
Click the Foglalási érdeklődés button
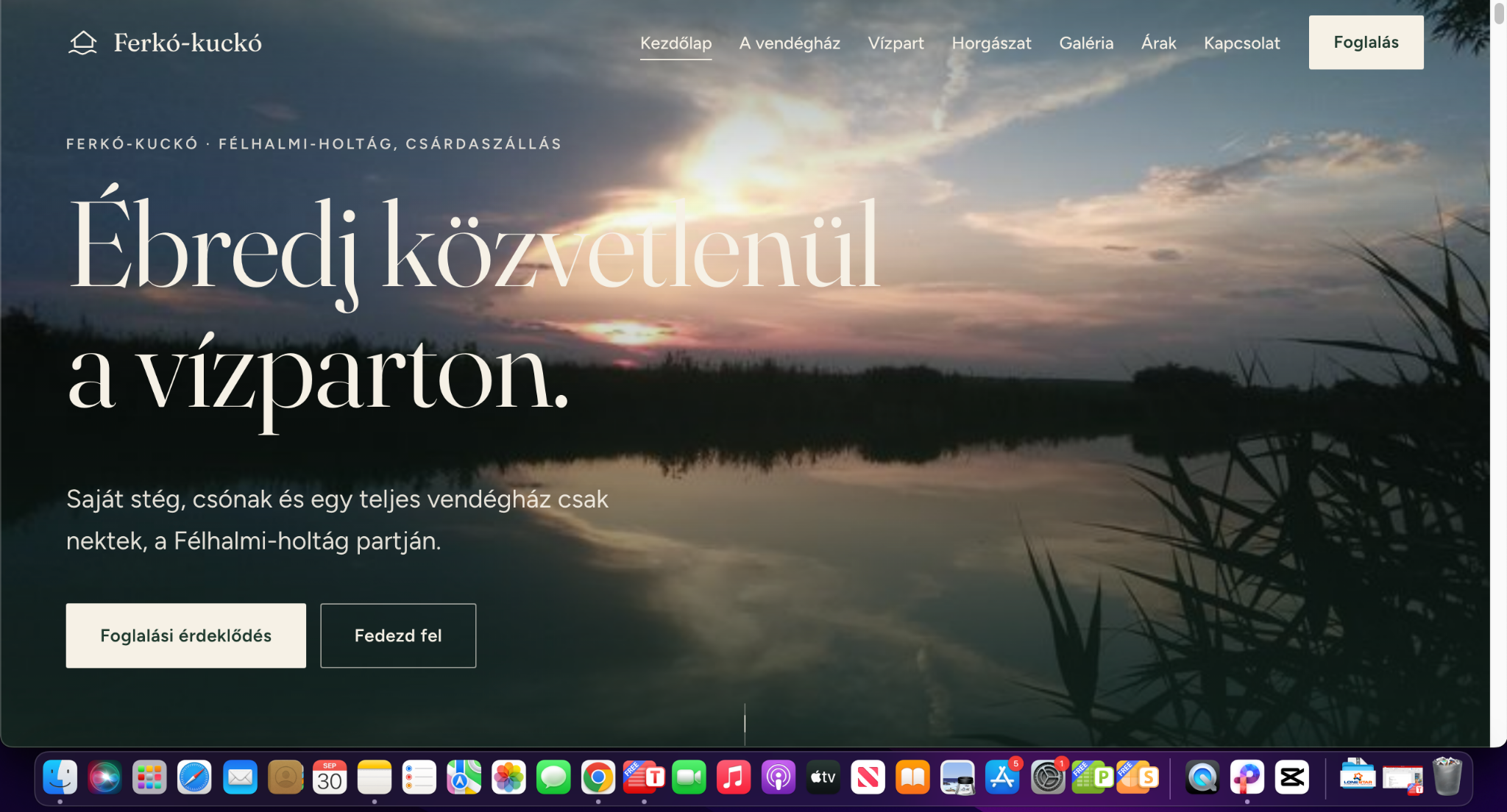(x=186, y=635)
